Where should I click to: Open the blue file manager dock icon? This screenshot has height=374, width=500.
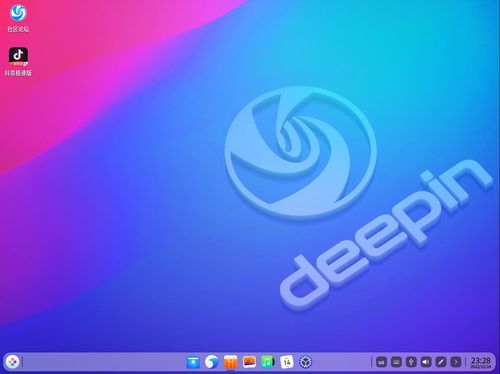[x=193, y=362]
